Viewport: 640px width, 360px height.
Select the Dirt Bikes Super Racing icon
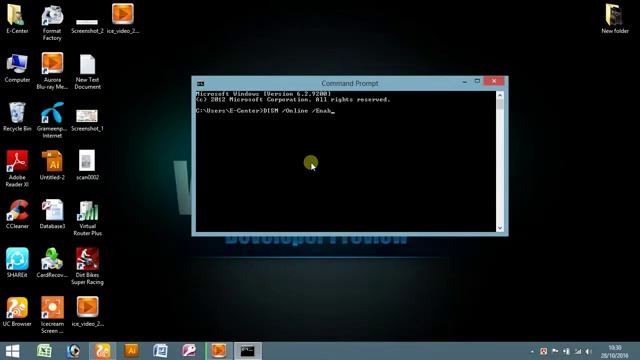(87, 266)
